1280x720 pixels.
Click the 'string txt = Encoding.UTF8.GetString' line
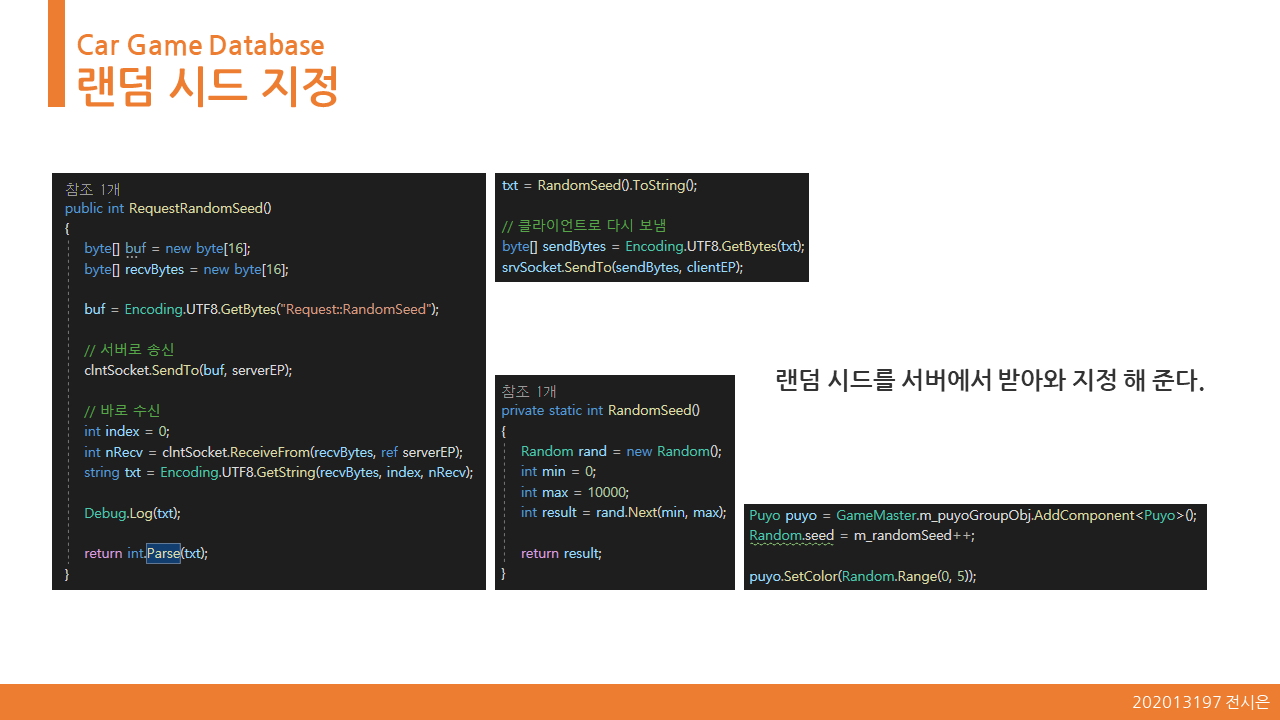279,472
